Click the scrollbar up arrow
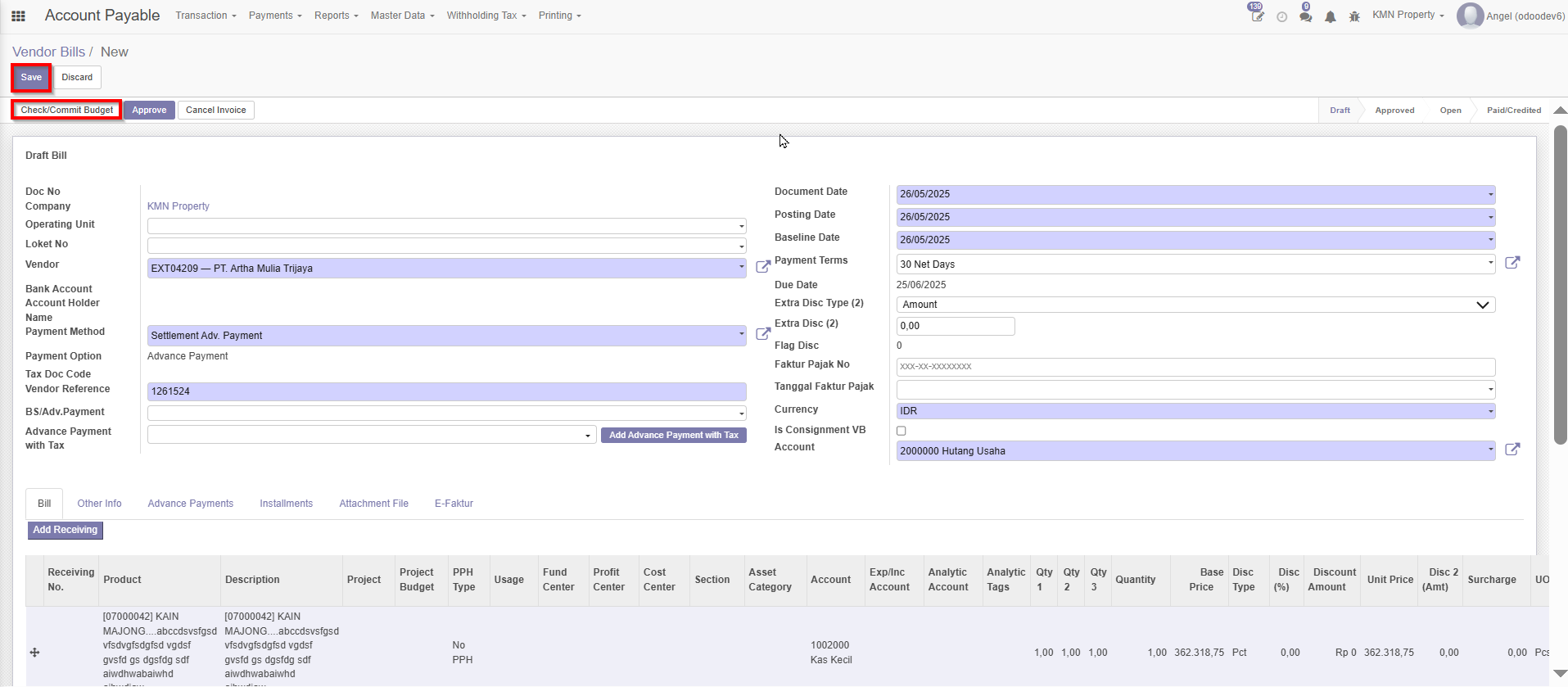The image size is (1568, 687). (x=1561, y=110)
